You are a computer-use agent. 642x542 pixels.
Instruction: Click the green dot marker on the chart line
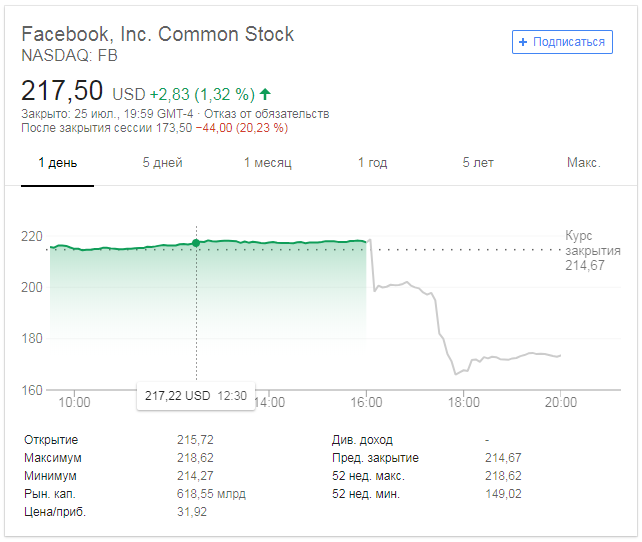tap(196, 242)
